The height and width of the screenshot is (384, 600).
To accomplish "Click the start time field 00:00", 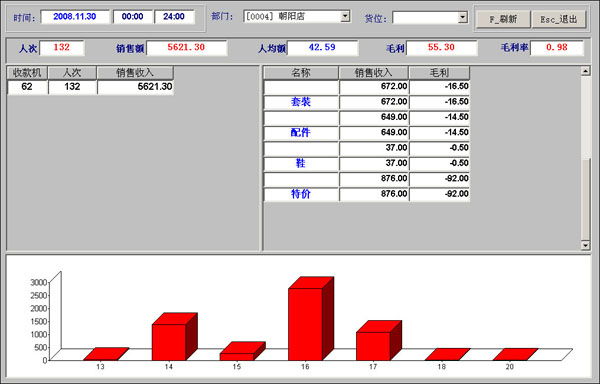I will [132, 16].
